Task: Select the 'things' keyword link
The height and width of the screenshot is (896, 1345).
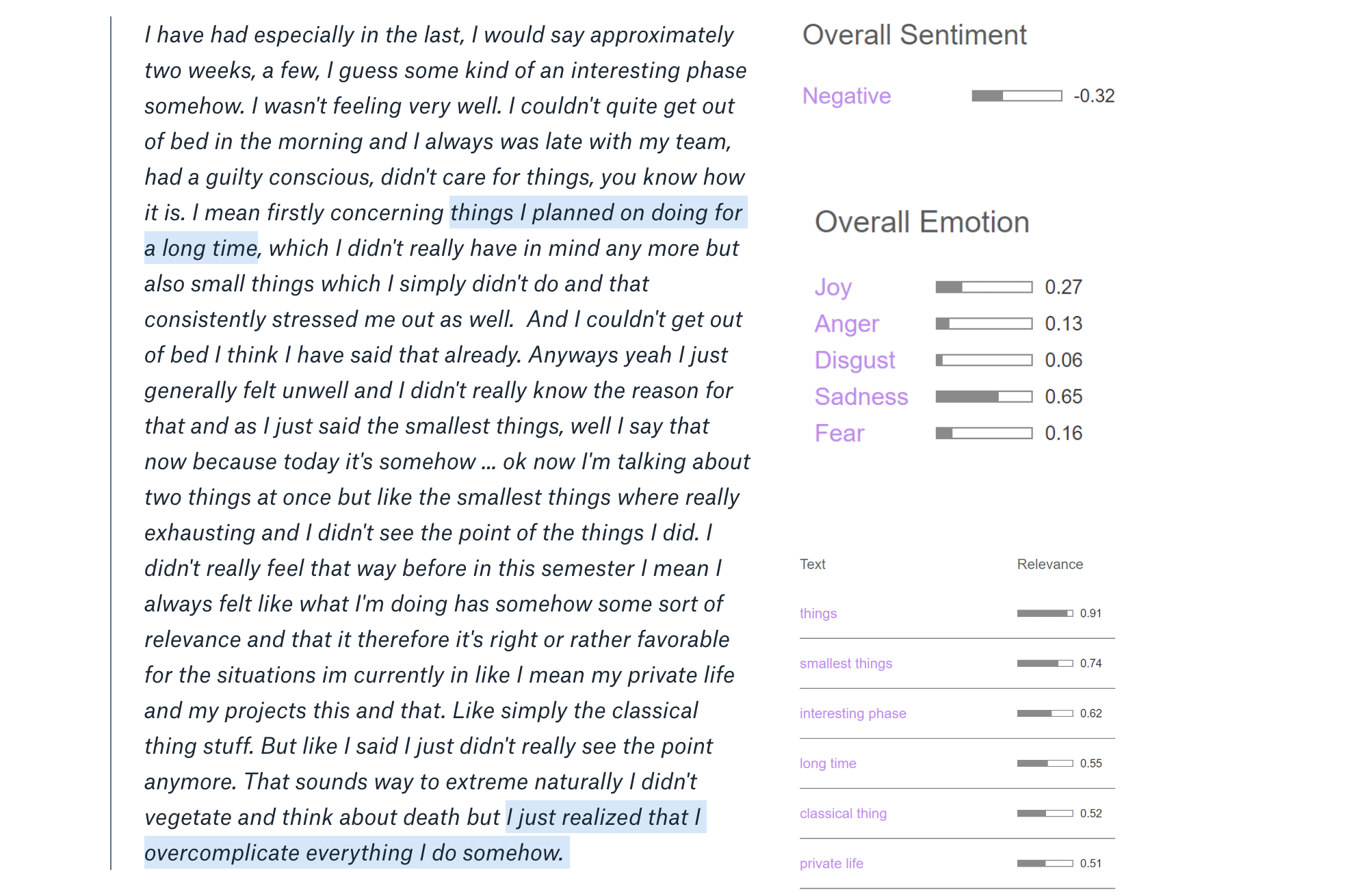Action: point(818,614)
